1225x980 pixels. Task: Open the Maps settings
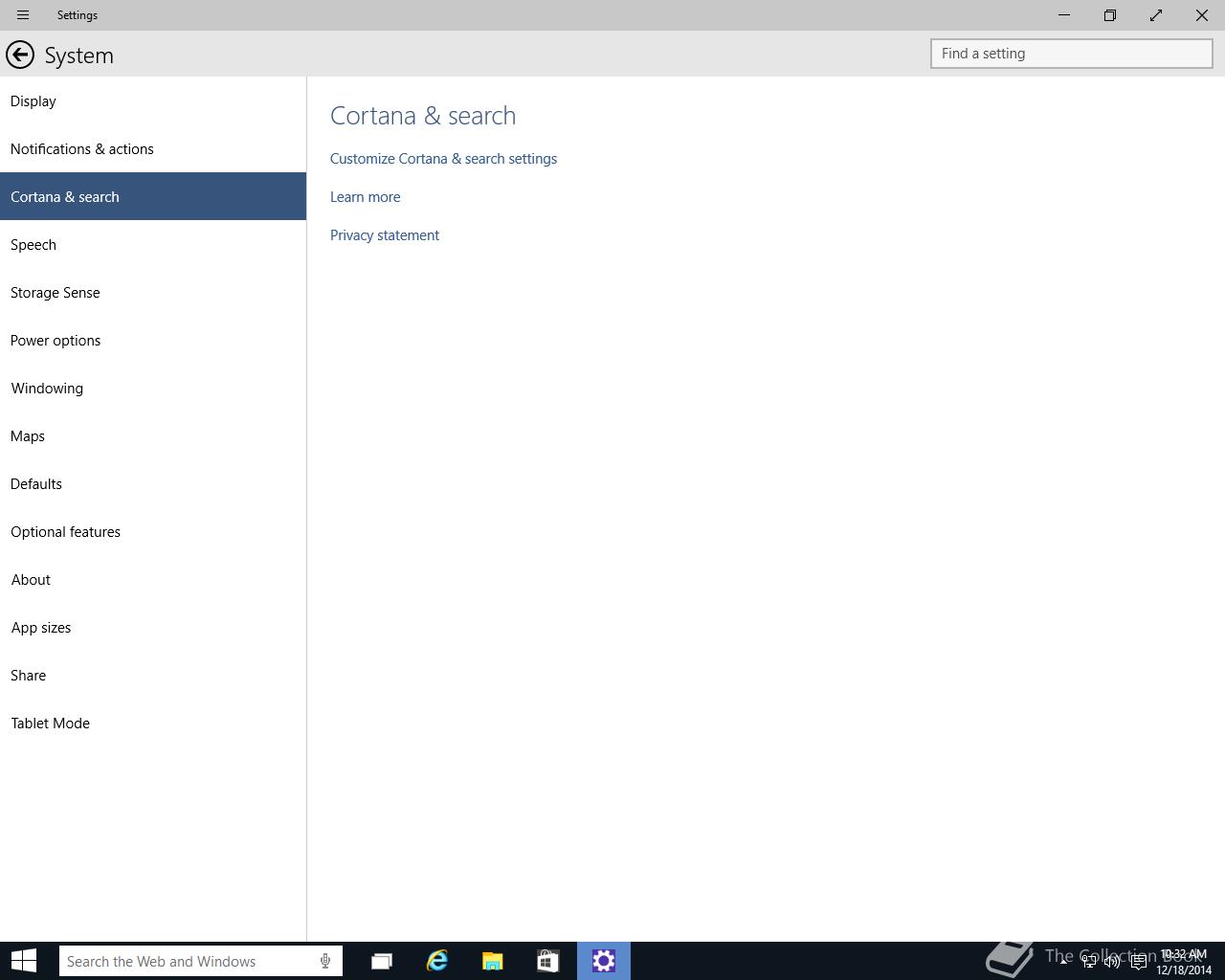point(153,435)
